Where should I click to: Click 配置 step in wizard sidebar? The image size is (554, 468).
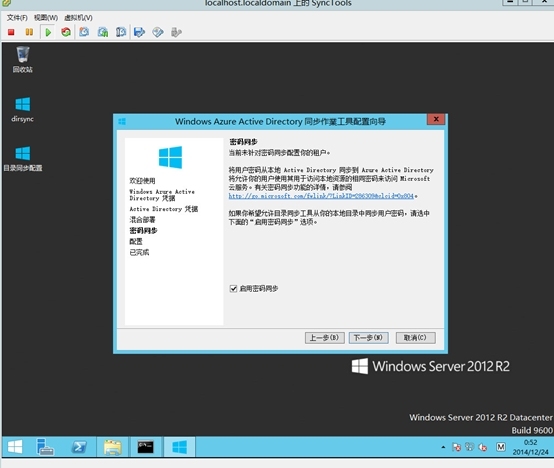[136, 242]
